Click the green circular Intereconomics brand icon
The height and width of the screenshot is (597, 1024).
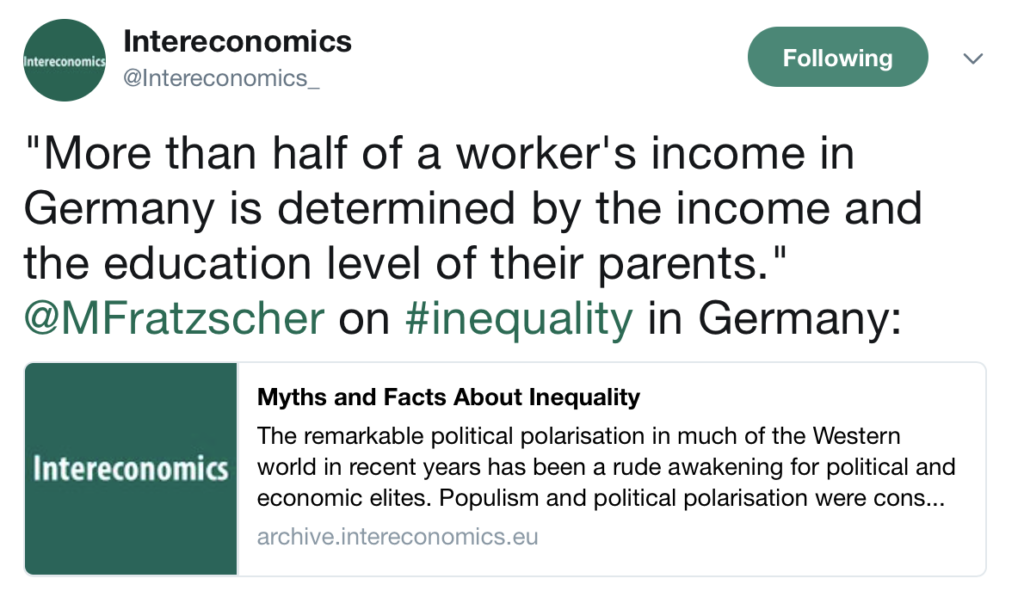tap(64, 59)
